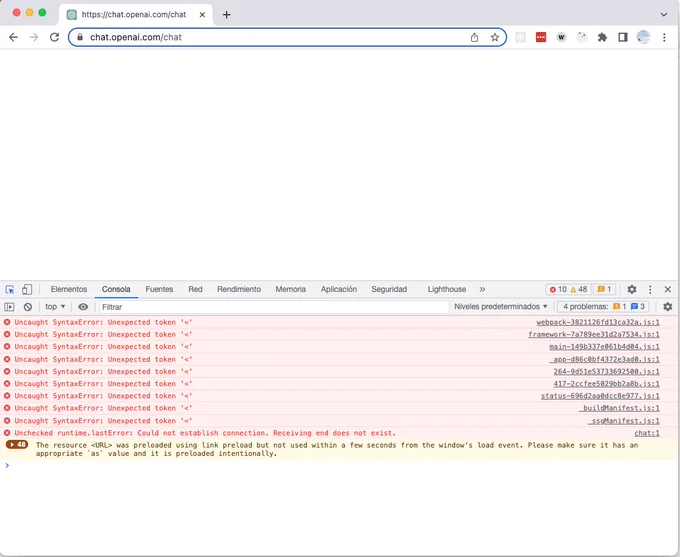Open the Aplicación tab
The height and width of the screenshot is (557, 680).
click(x=339, y=289)
